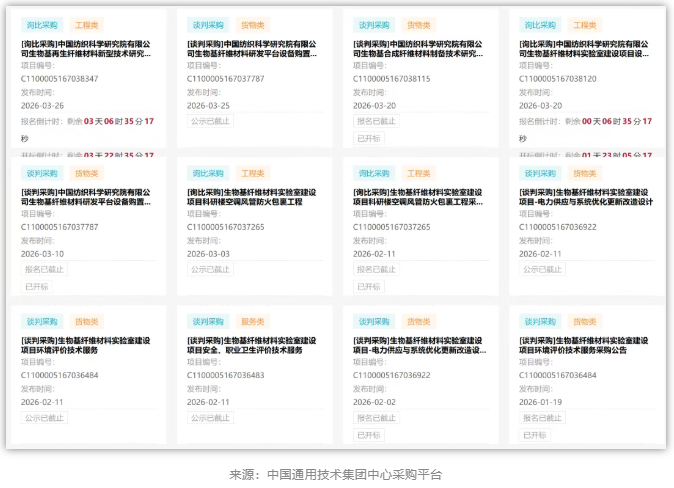The height and width of the screenshot is (488, 674).
Task: Click the 工程类 tag on project C1100005167038347
Action: (87, 24)
